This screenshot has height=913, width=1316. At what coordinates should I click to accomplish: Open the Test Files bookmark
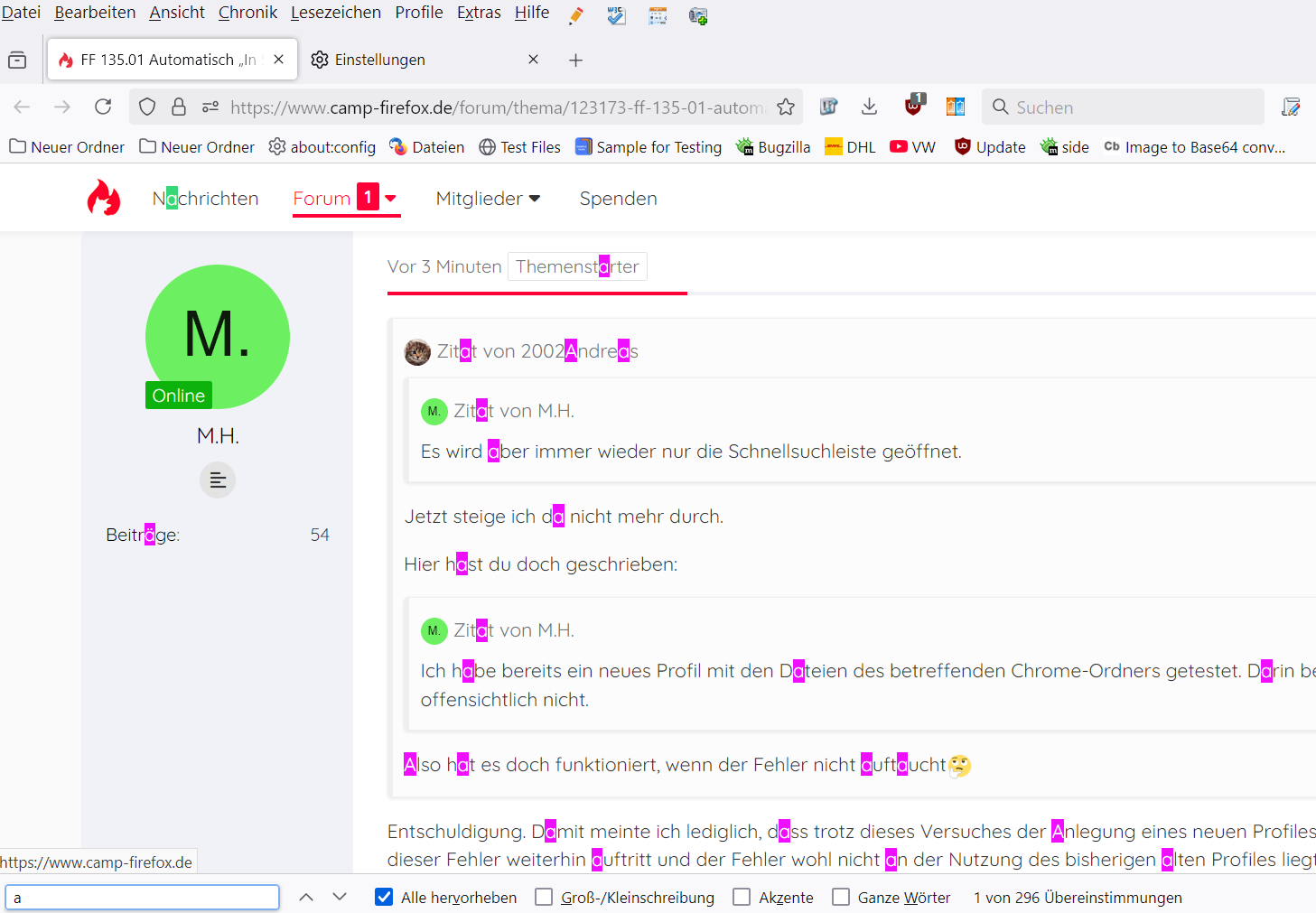tap(519, 146)
